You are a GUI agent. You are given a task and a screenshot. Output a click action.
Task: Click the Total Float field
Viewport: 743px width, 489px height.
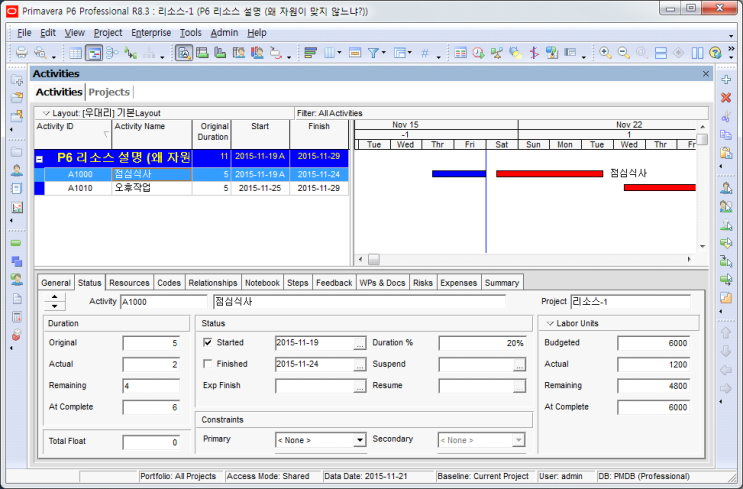[x=151, y=442]
